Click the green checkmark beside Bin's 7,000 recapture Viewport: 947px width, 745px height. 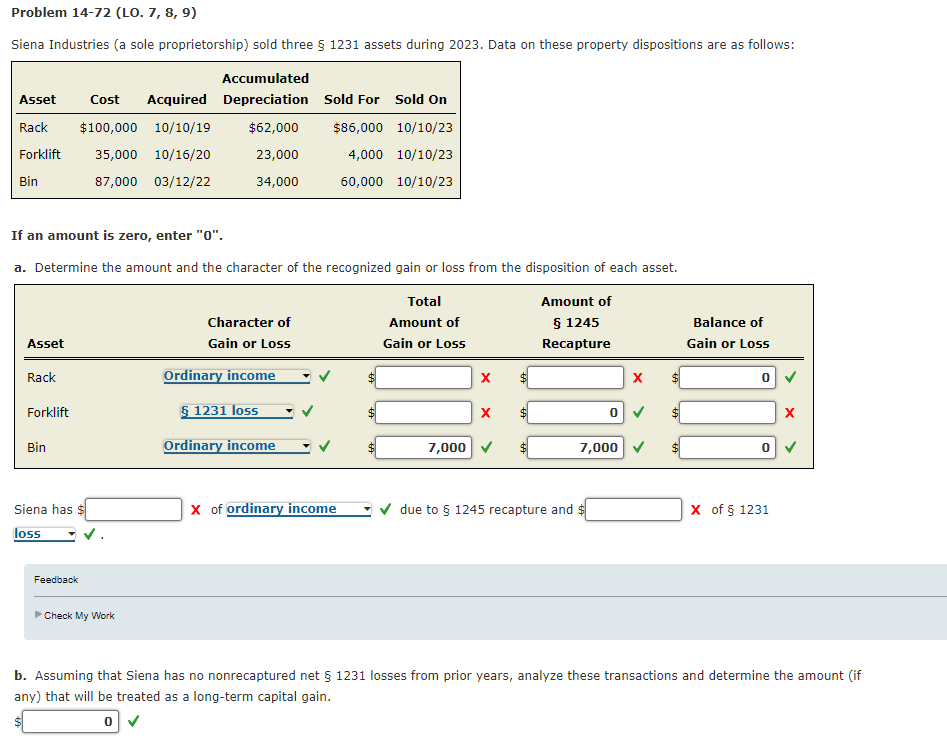click(x=637, y=447)
